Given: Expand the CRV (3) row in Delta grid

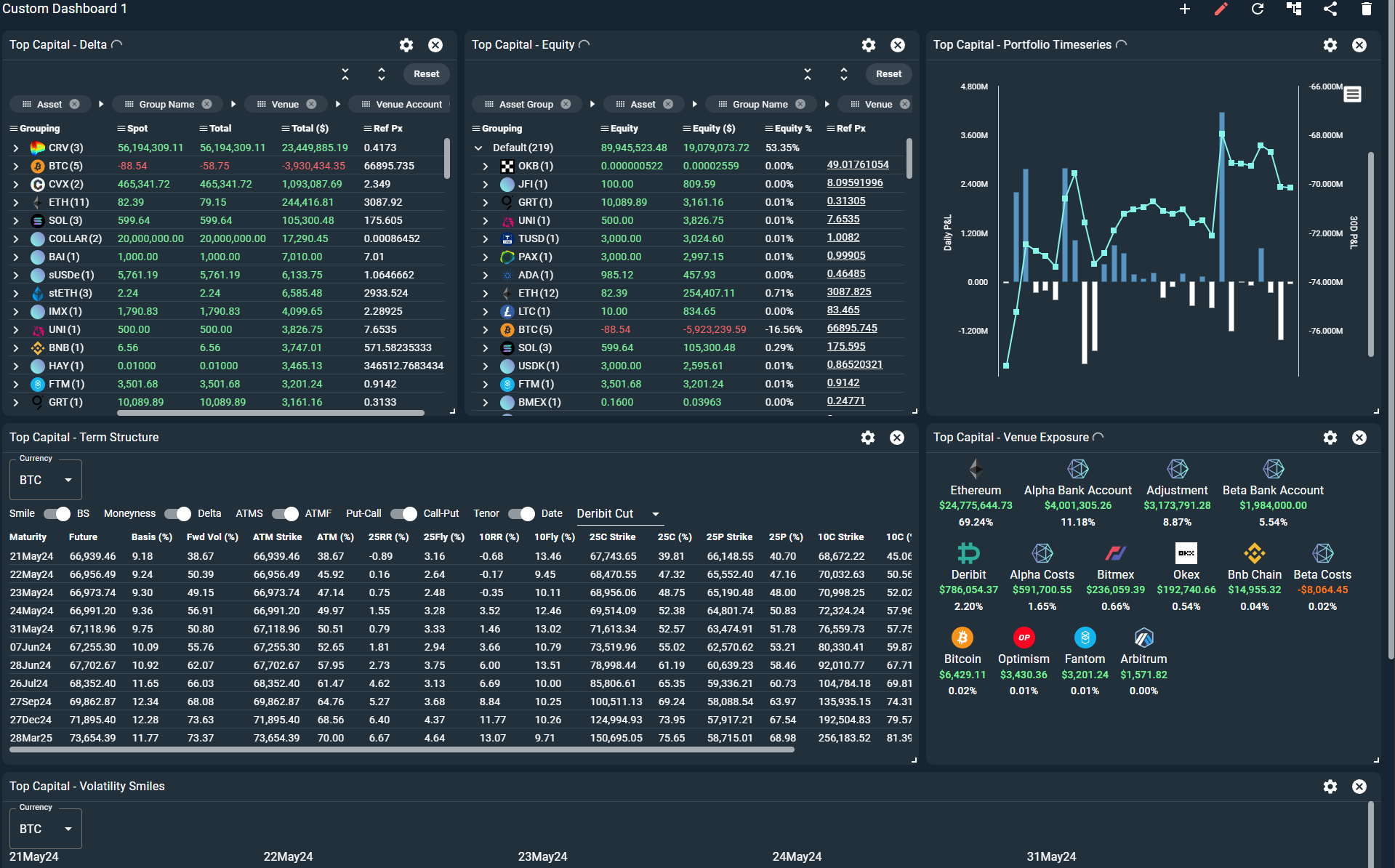Looking at the screenshot, I should pos(16,148).
